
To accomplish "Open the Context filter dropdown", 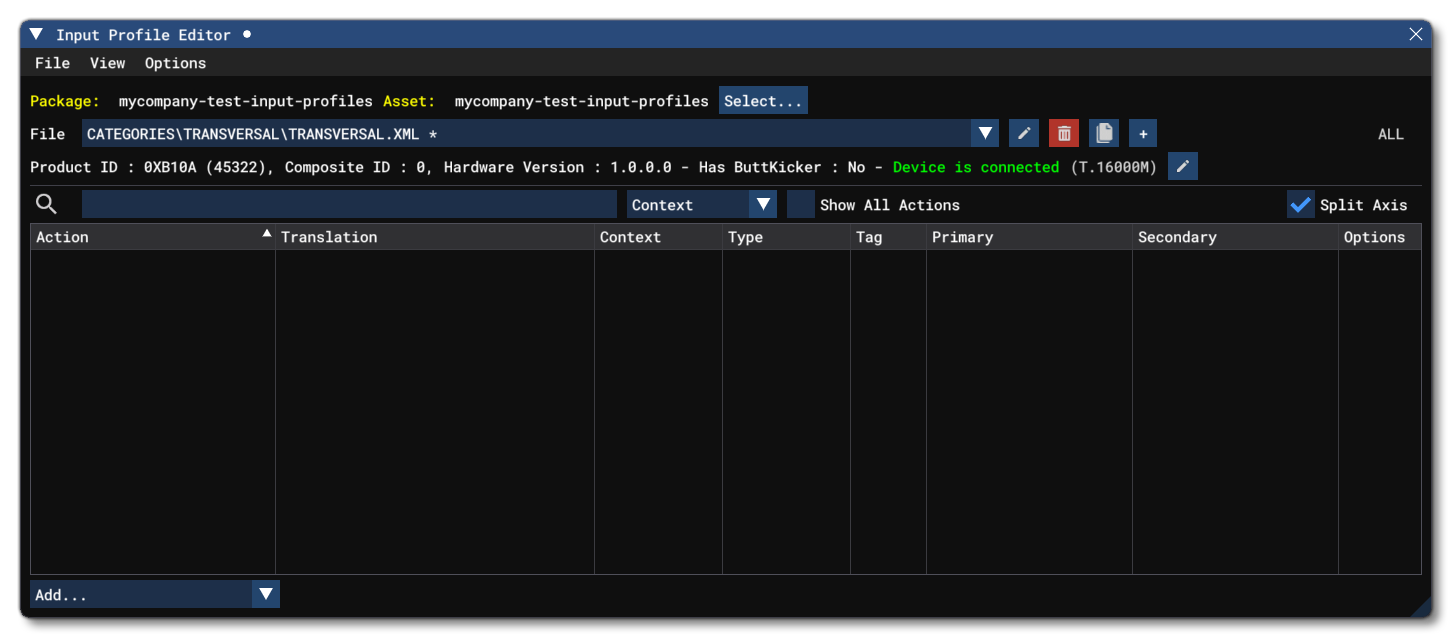I will [x=764, y=204].
